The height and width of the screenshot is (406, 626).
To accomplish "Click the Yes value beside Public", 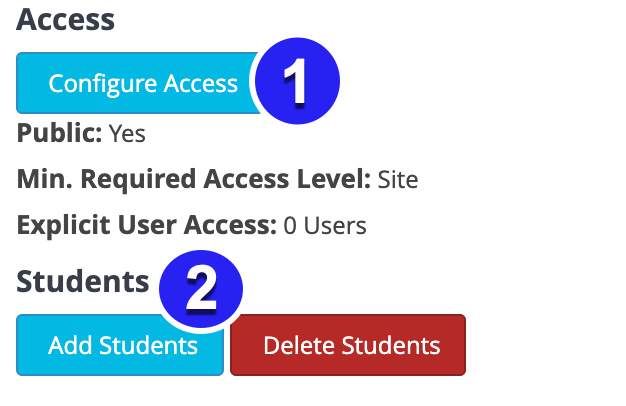I will point(127,134).
